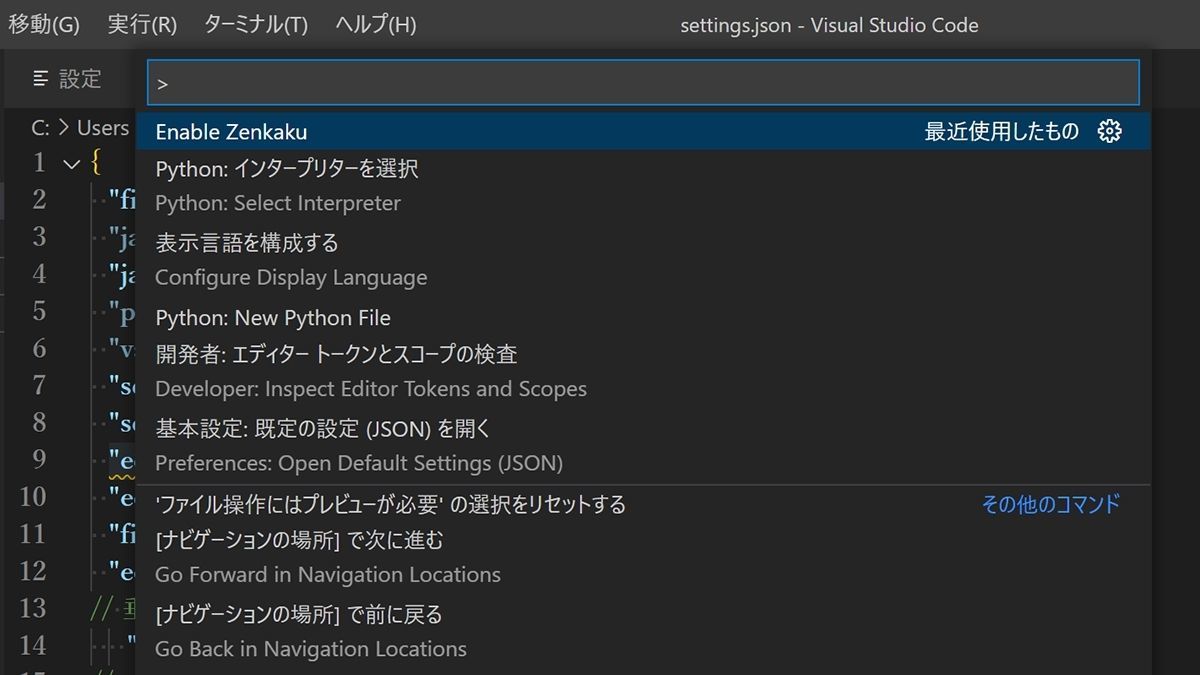
Task: Select Python: インタープリターを選択 command
Action: (x=643, y=186)
